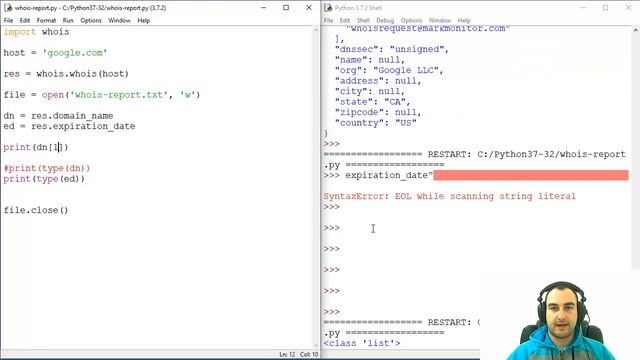Image resolution: width=640 pixels, height=360 pixels.
Task: Click 'dn = res.domain_name' line
Action: (x=58, y=116)
